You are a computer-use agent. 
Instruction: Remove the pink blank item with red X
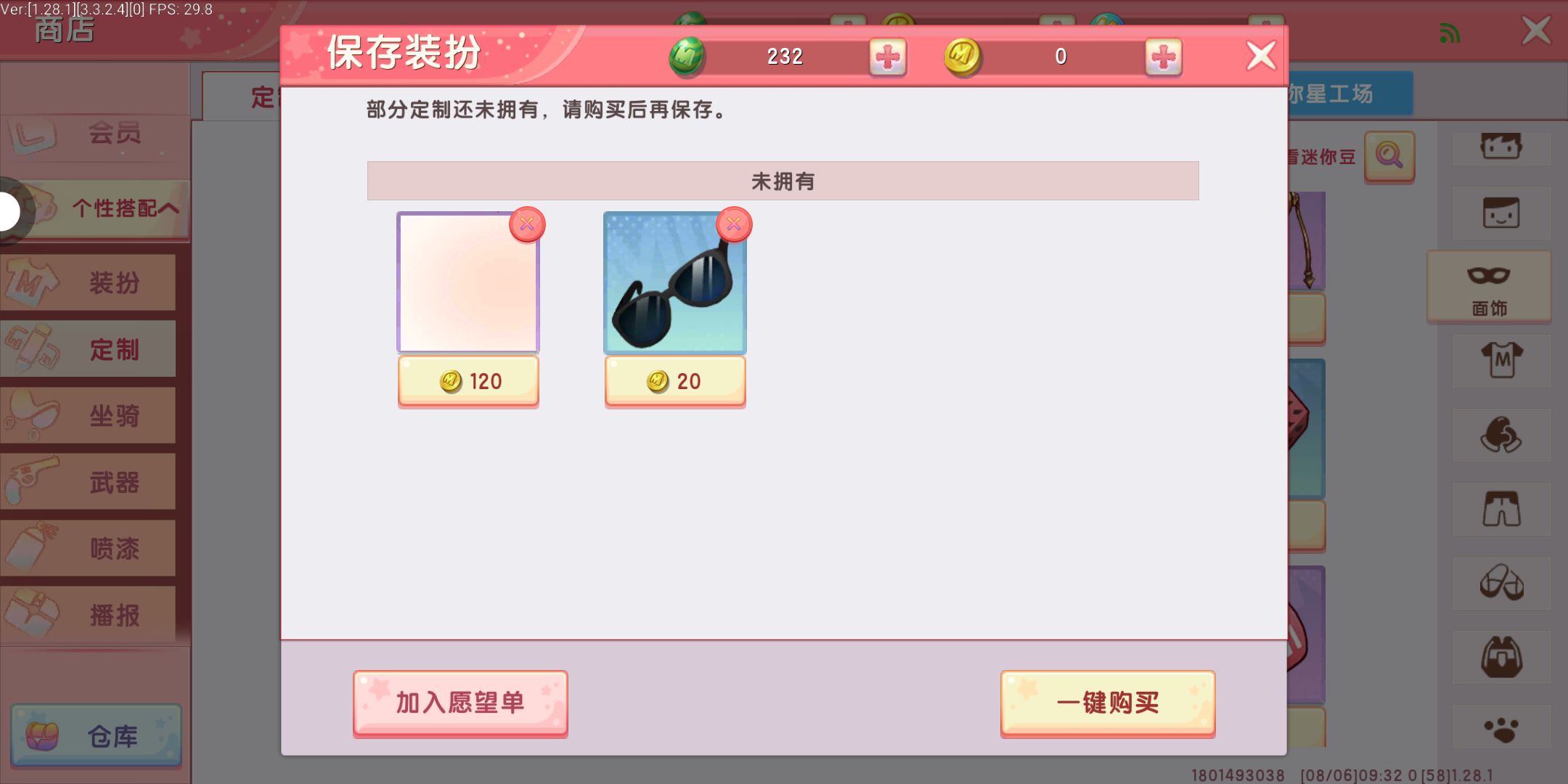pos(527,224)
